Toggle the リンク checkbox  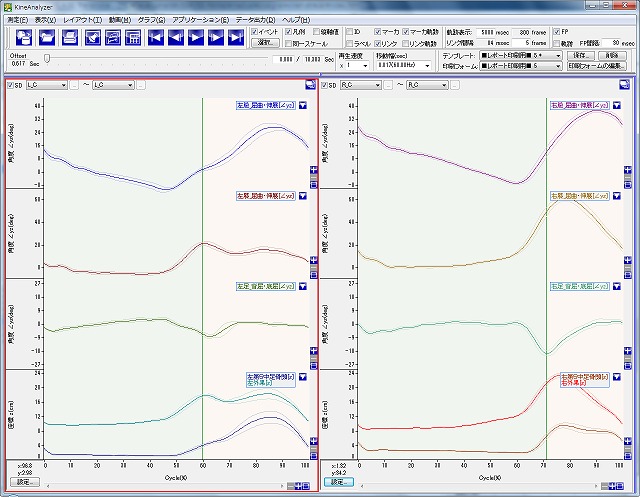(378, 43)
